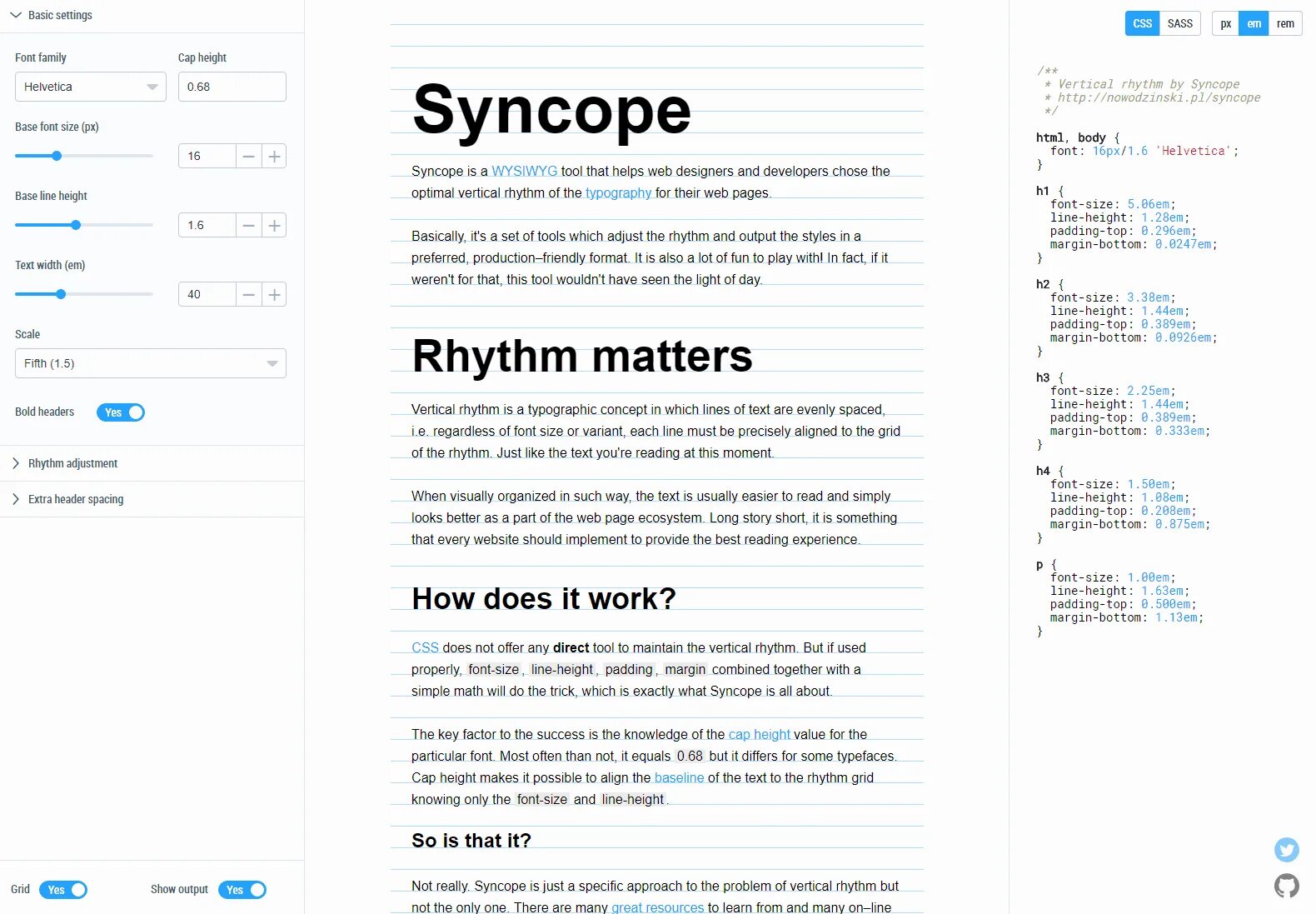Focus the base line height value field
This screenshot has width=1316, height=914.
[x=207, y=226]
